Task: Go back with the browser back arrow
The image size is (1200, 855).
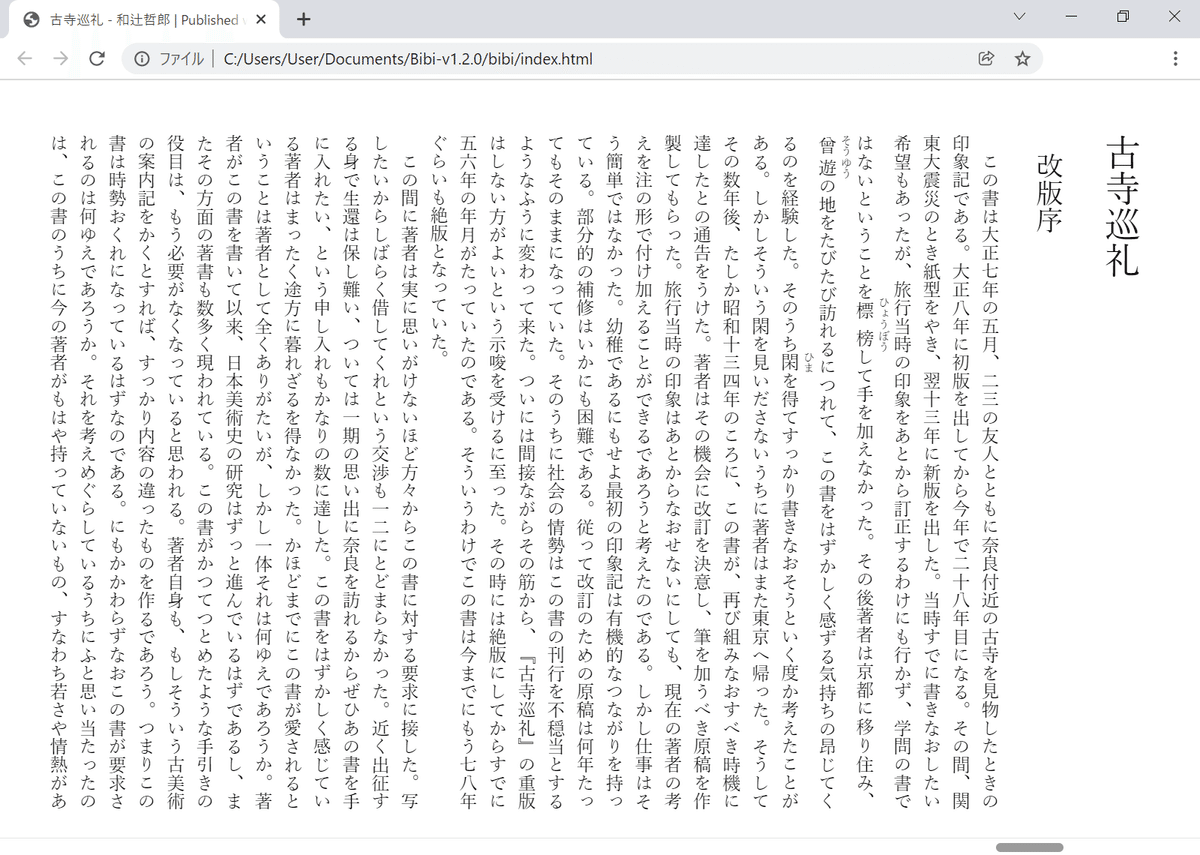Action: click(25, 59)
